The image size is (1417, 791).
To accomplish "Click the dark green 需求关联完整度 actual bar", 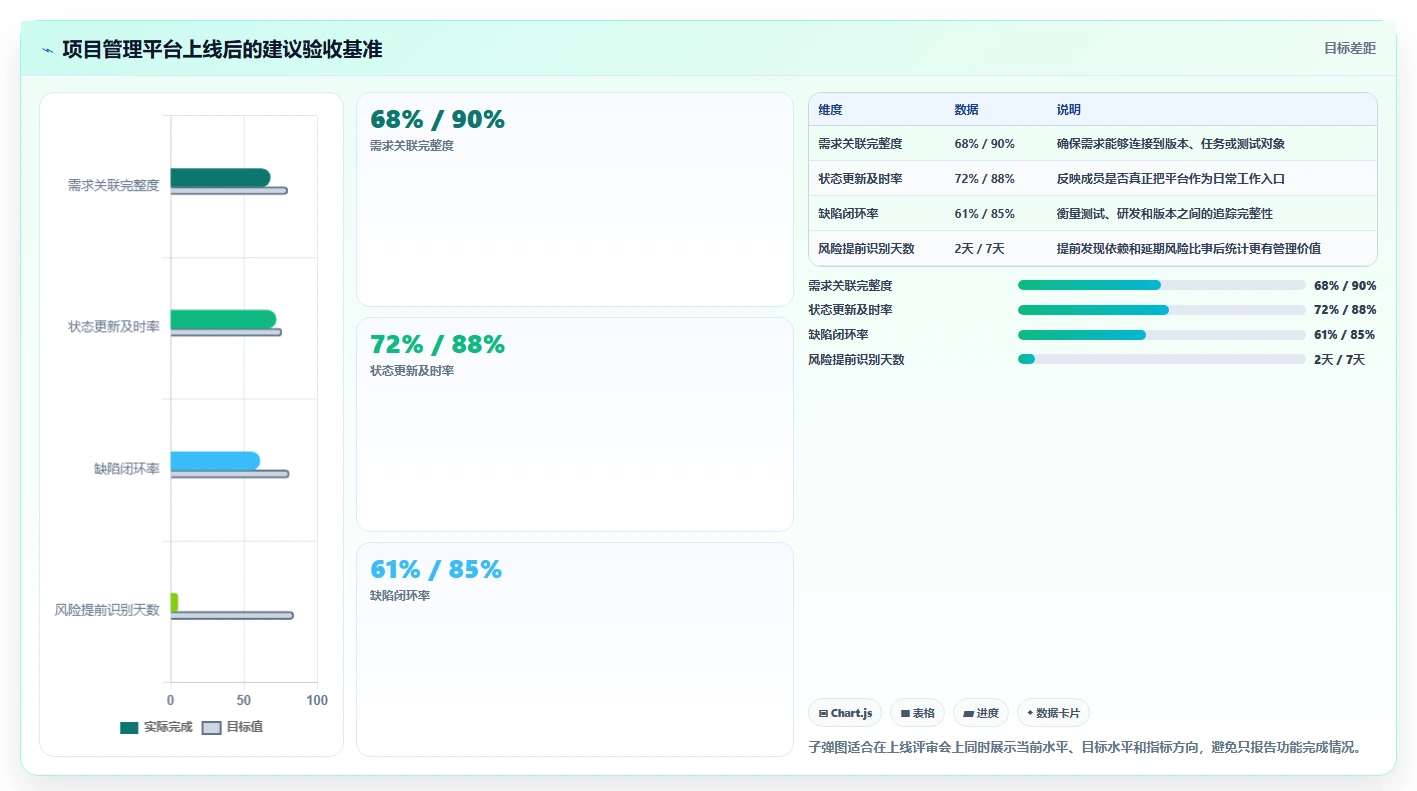I will click(x=220, y=177).
